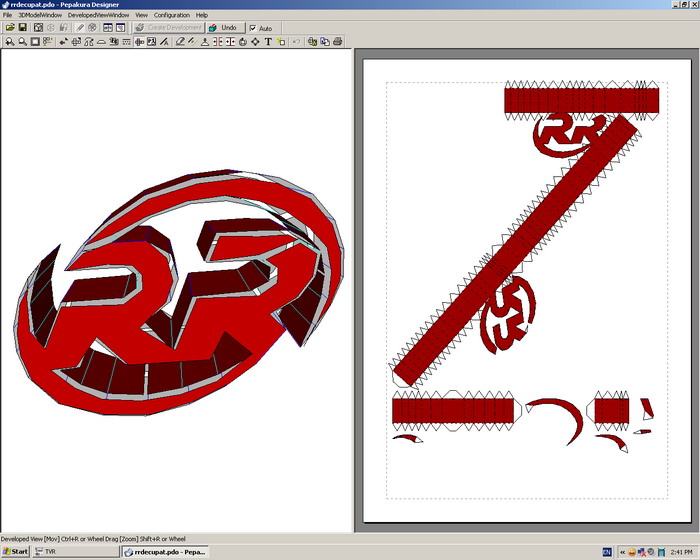Select the zoom magnifier with arrow tool
This screenshot has width=700, height=560.
(x=9, y=42)
